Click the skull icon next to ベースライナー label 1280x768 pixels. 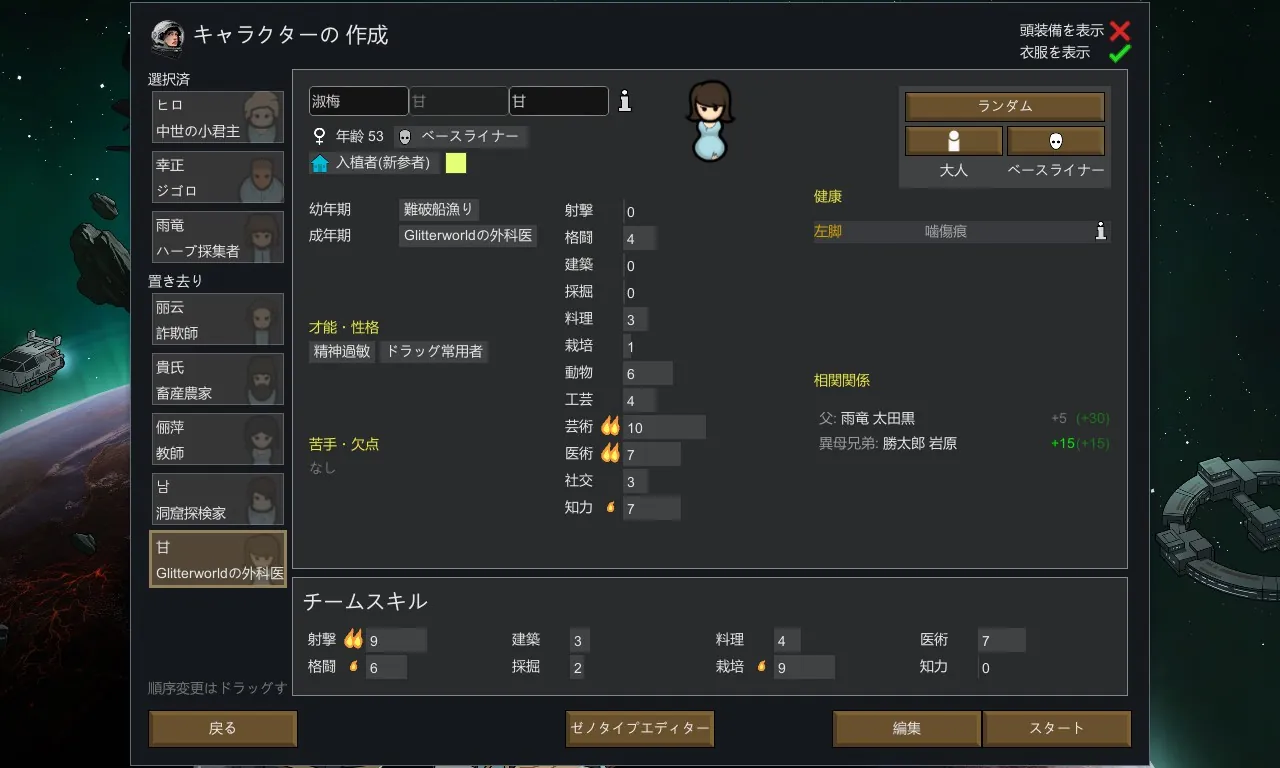[x=405, y=137]
